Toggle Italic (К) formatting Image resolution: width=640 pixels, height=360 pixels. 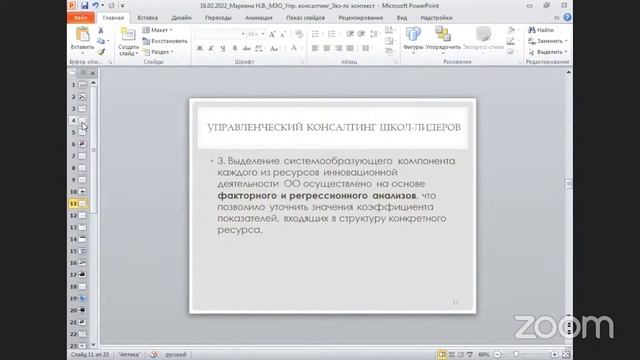[211, 48]
